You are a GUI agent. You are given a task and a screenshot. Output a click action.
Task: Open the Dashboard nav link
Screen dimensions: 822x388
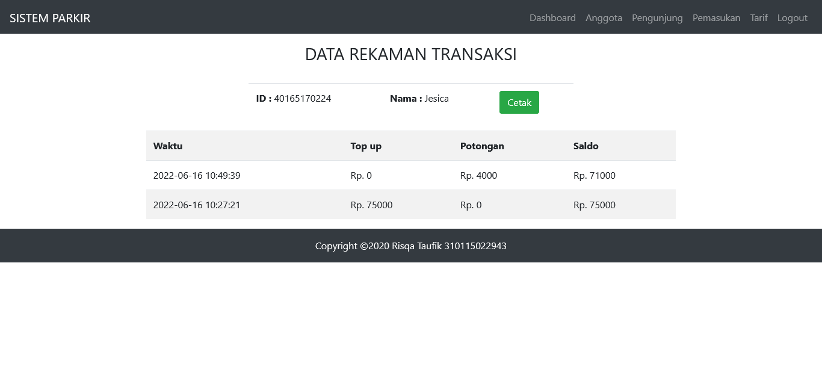click(552, 18)
